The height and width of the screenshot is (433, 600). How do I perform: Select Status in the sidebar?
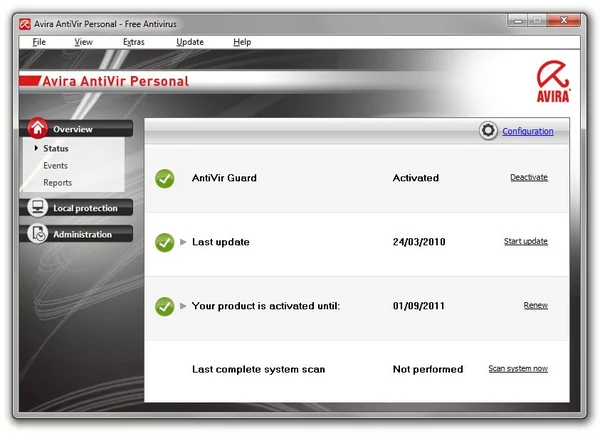(x=56, y=148)
